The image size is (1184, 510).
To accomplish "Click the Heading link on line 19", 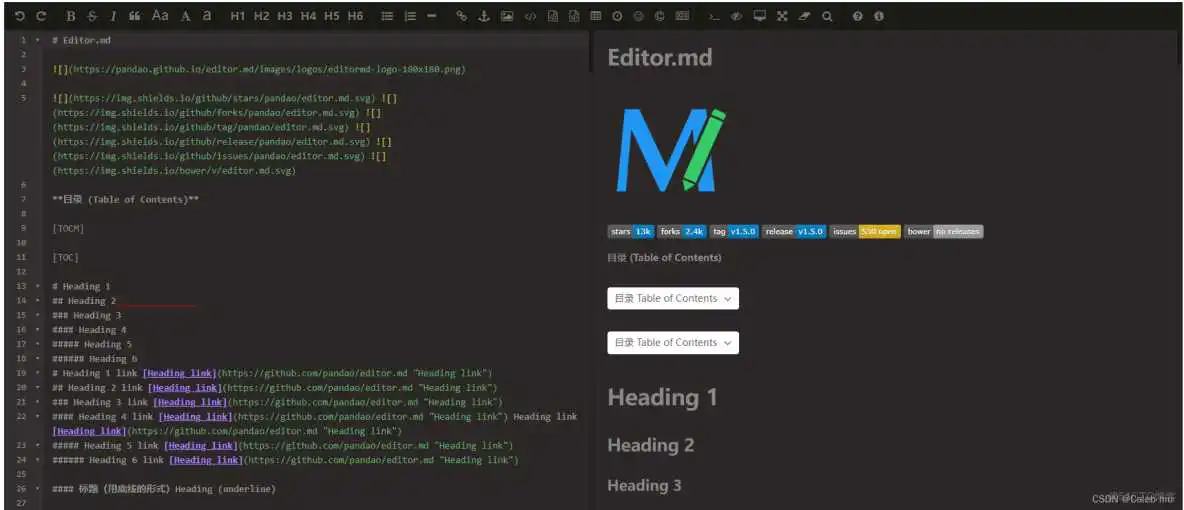I will coord(179,373).
